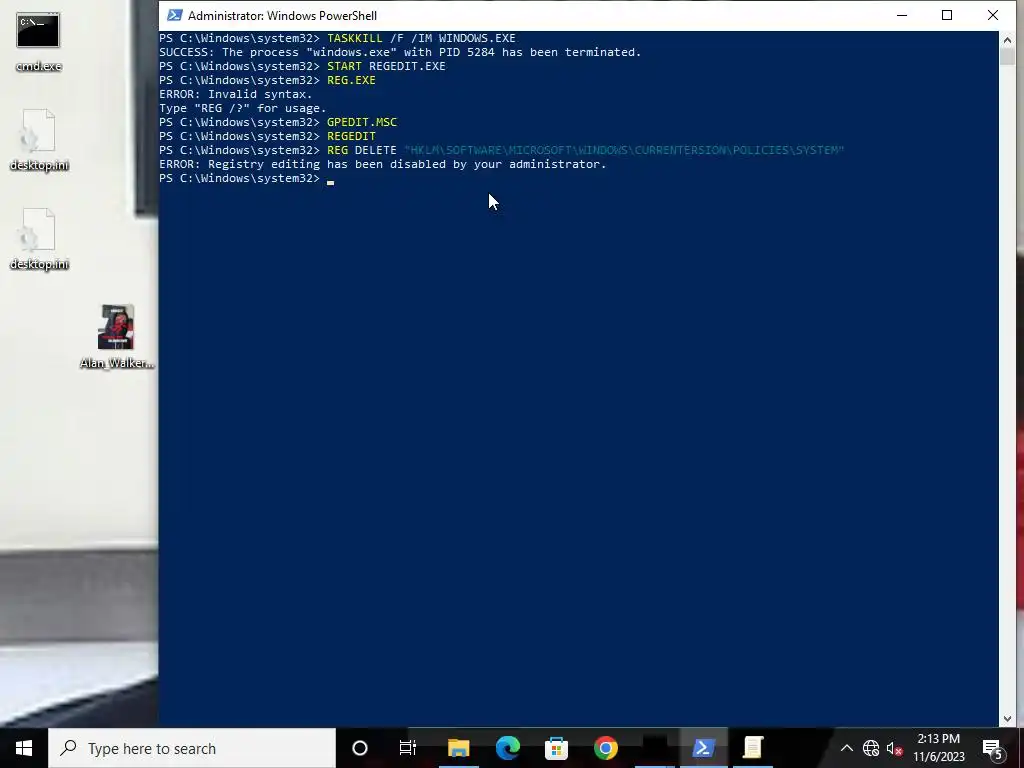Show hidden system tray icons
This screenshot has height=768, width=1024.
pyautogui.click(x=846, y=748)
